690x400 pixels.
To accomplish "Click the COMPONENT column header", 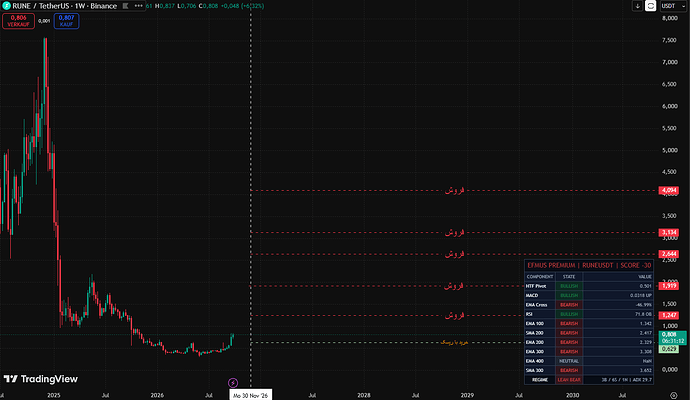I will click(540, 277).
